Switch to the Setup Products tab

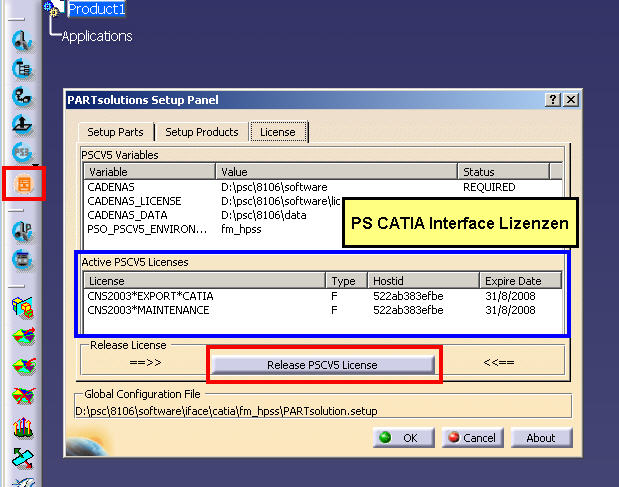pyautogui.click(x=202, y=132)
